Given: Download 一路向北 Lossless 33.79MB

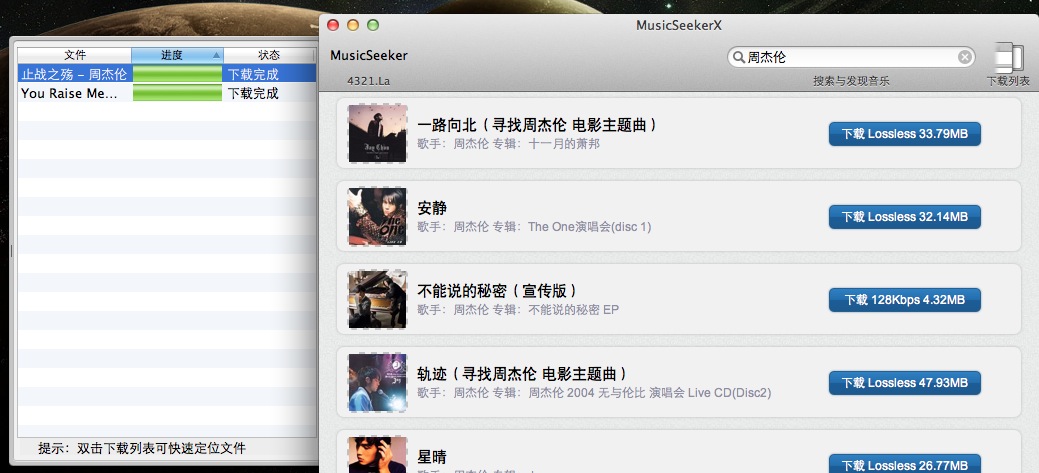Looking at the screenshot, I should 904,134.
